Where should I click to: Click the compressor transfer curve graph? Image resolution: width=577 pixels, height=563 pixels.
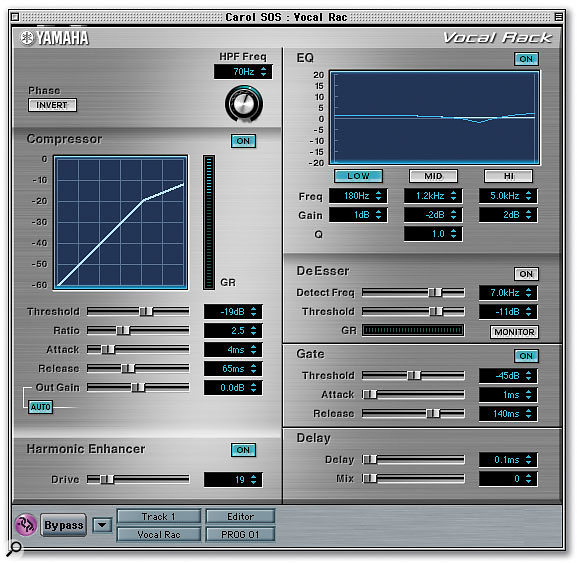(121, 222)
